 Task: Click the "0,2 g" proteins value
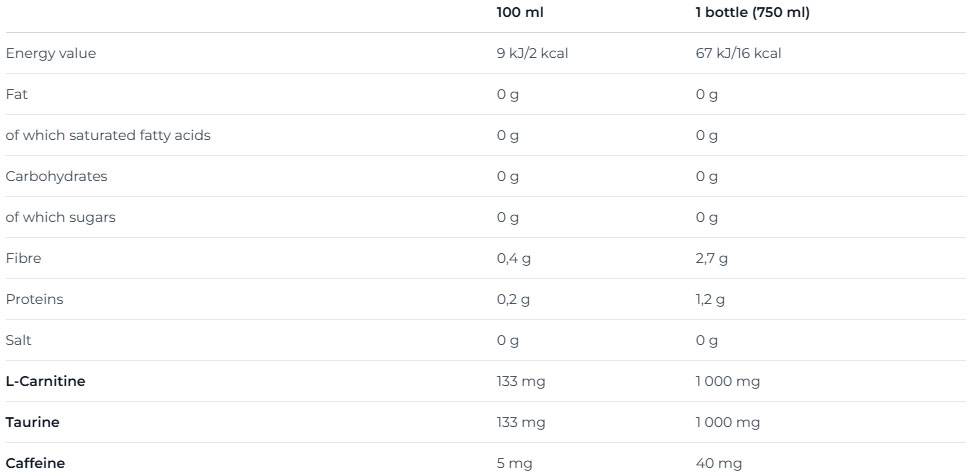coord(513,300)
